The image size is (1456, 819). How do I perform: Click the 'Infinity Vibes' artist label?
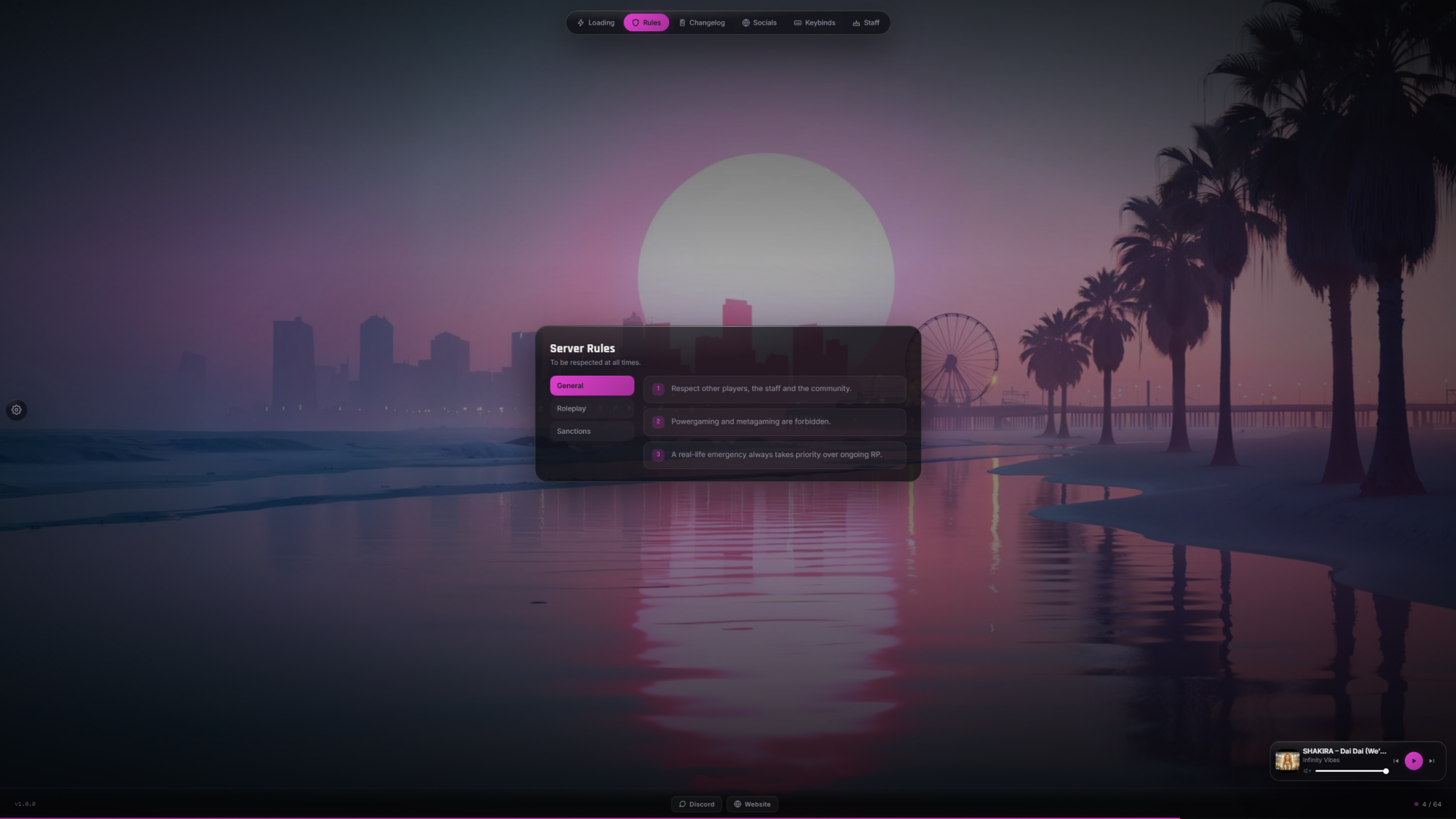(x=1321, y=760)
